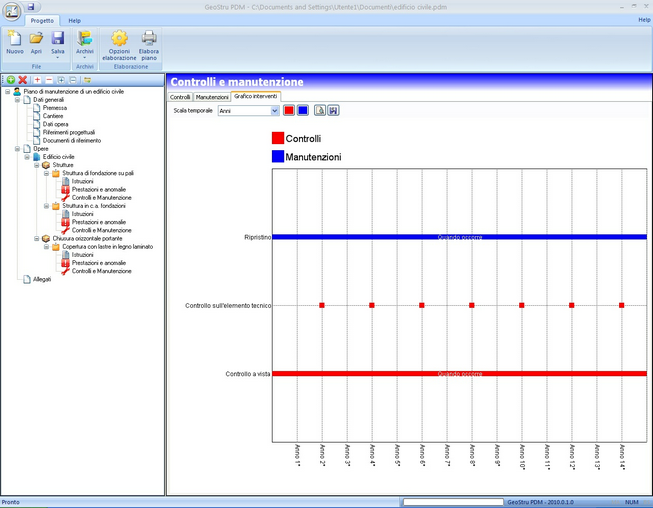This screenshot has height=508, width=653.
Task: Select the Grafico interventi tab
Action: [x=256, y=96]
